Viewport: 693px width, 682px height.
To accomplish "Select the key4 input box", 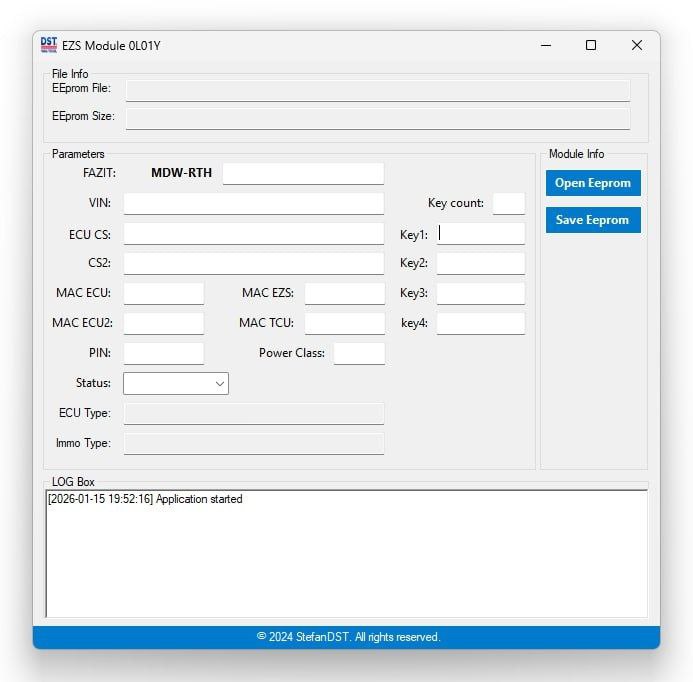I will pyautogui.click(x=481, y=323).
